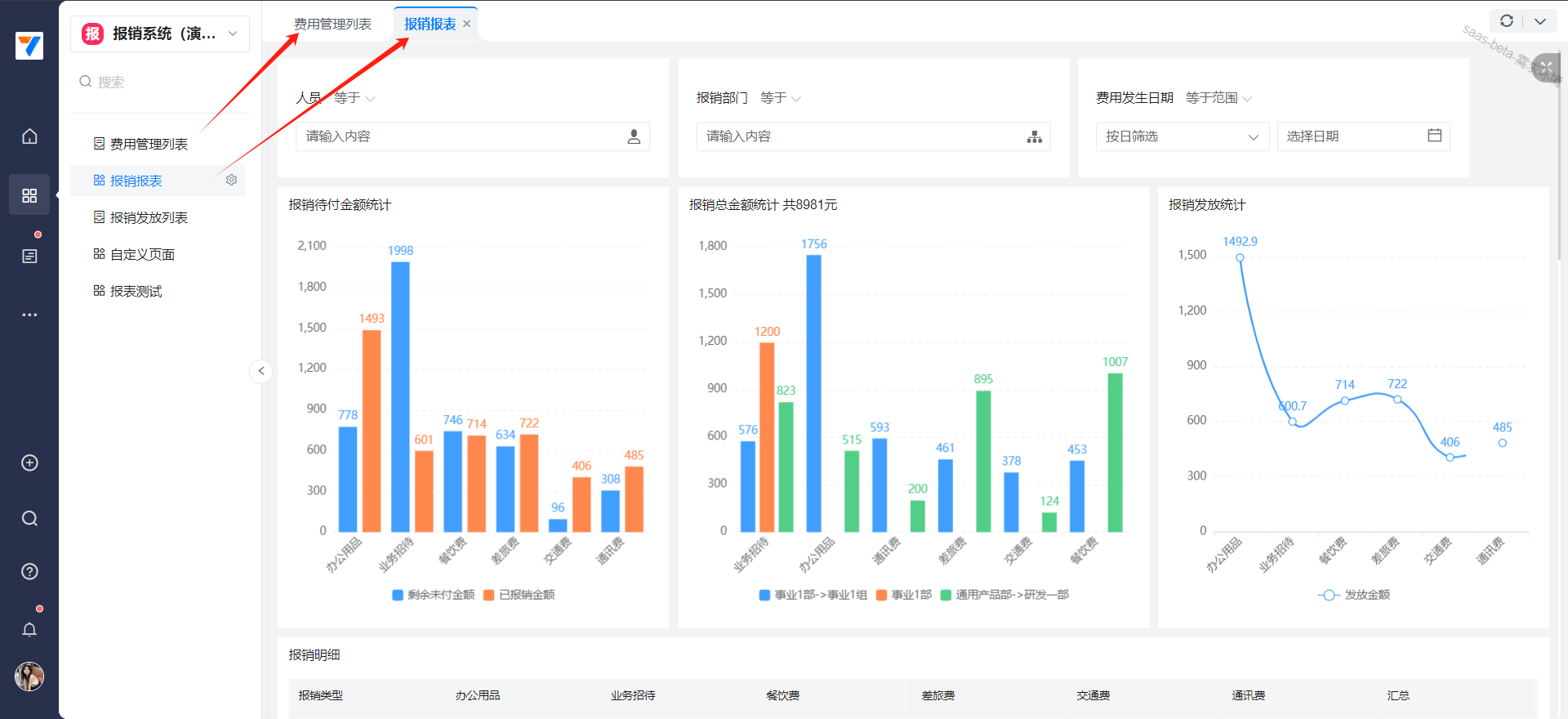Open 自定义页面 from the sidebar
The width and height of the screenshot is (1568, 719).
[142, 254]
